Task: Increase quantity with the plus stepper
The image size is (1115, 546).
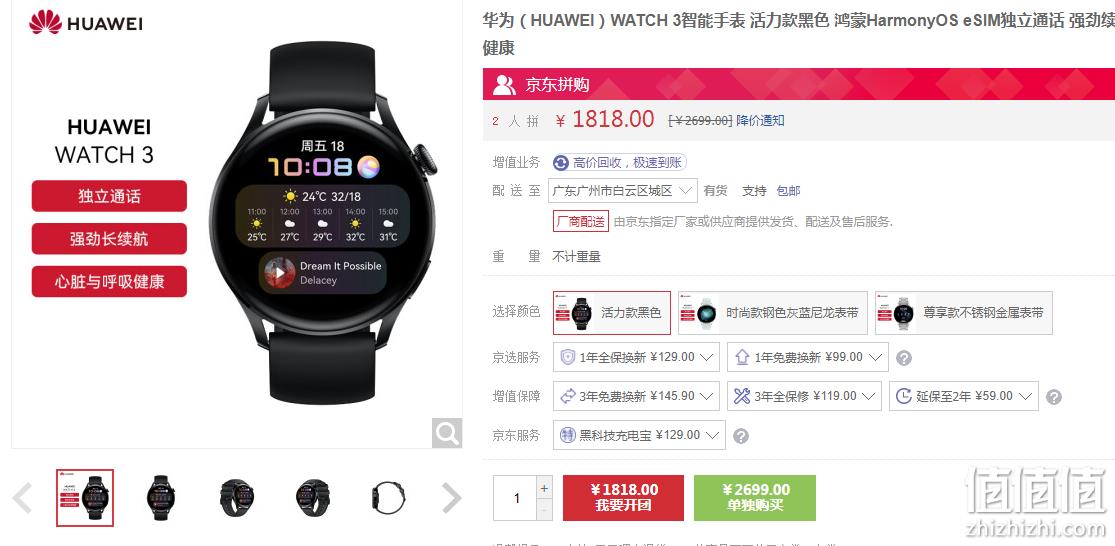Action: [x=544, y=488]
